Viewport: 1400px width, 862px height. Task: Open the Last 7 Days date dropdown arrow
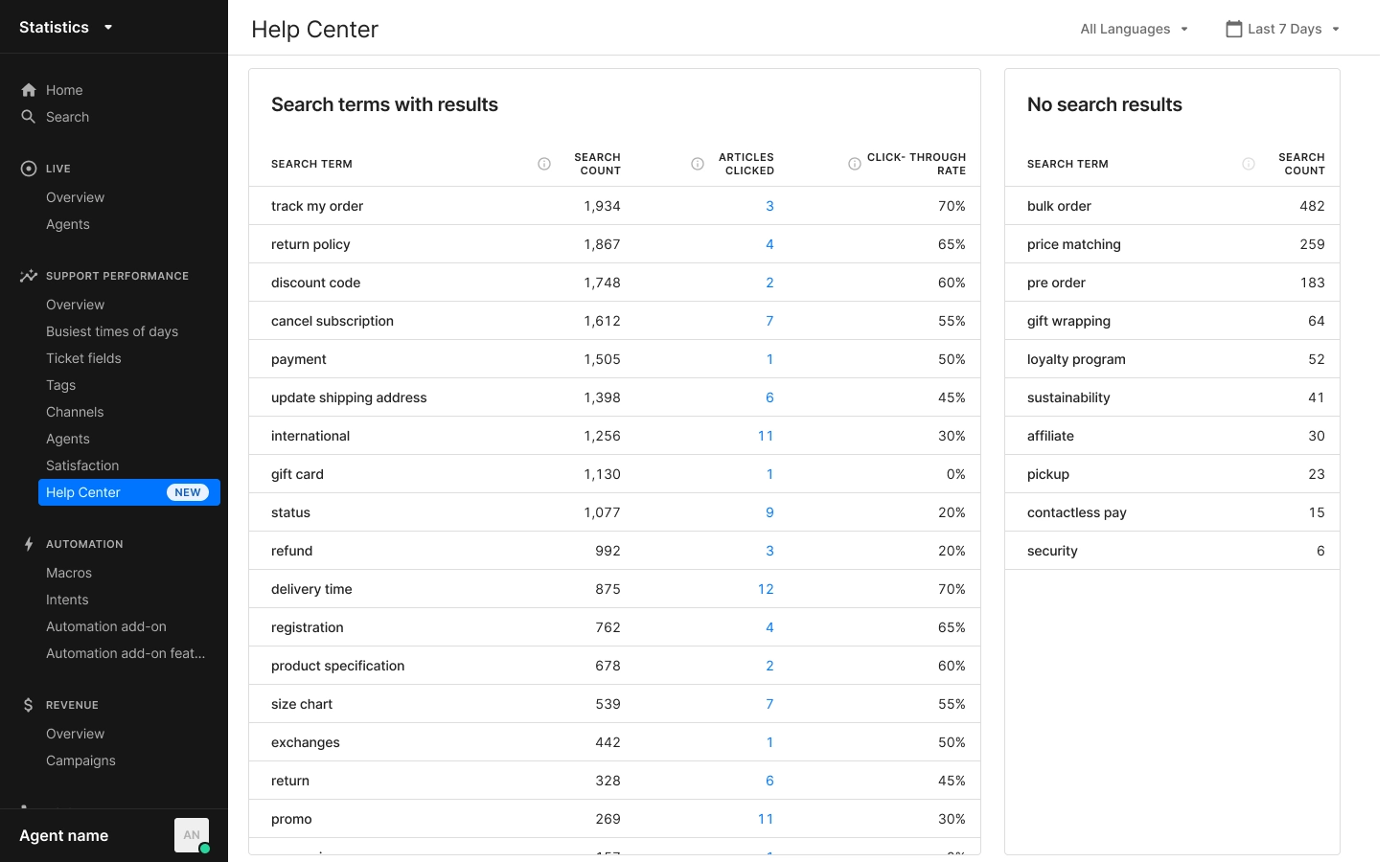click(1336, 29)
